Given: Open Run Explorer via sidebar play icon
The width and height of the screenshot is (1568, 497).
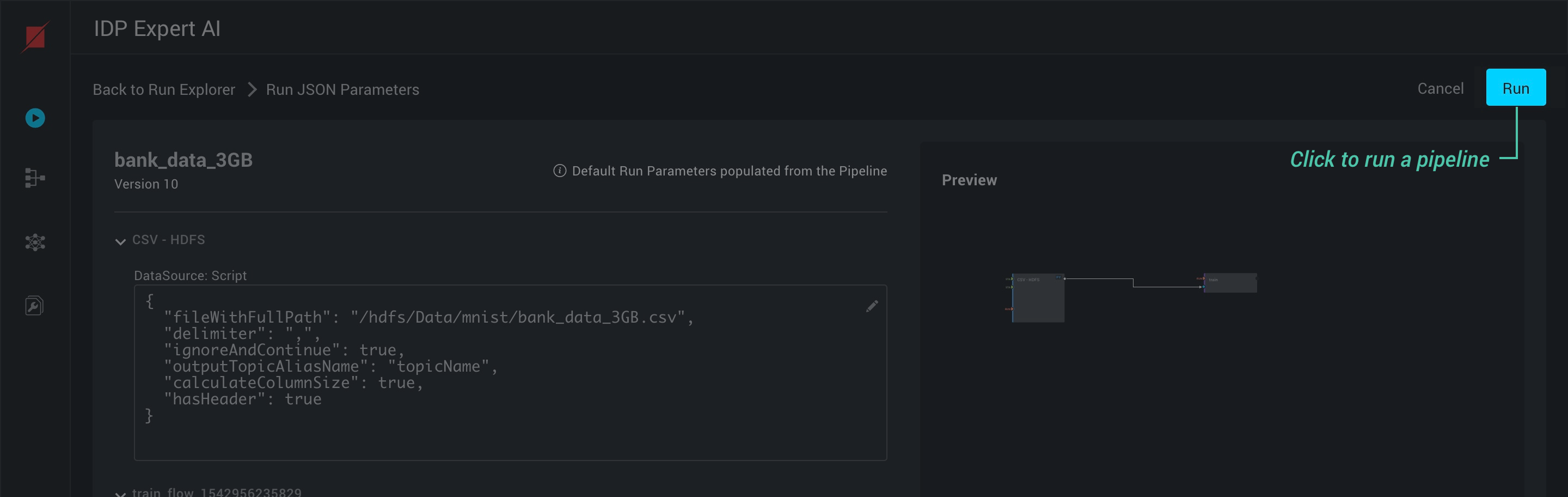Looking at the screenshot, I should [35, 118].
